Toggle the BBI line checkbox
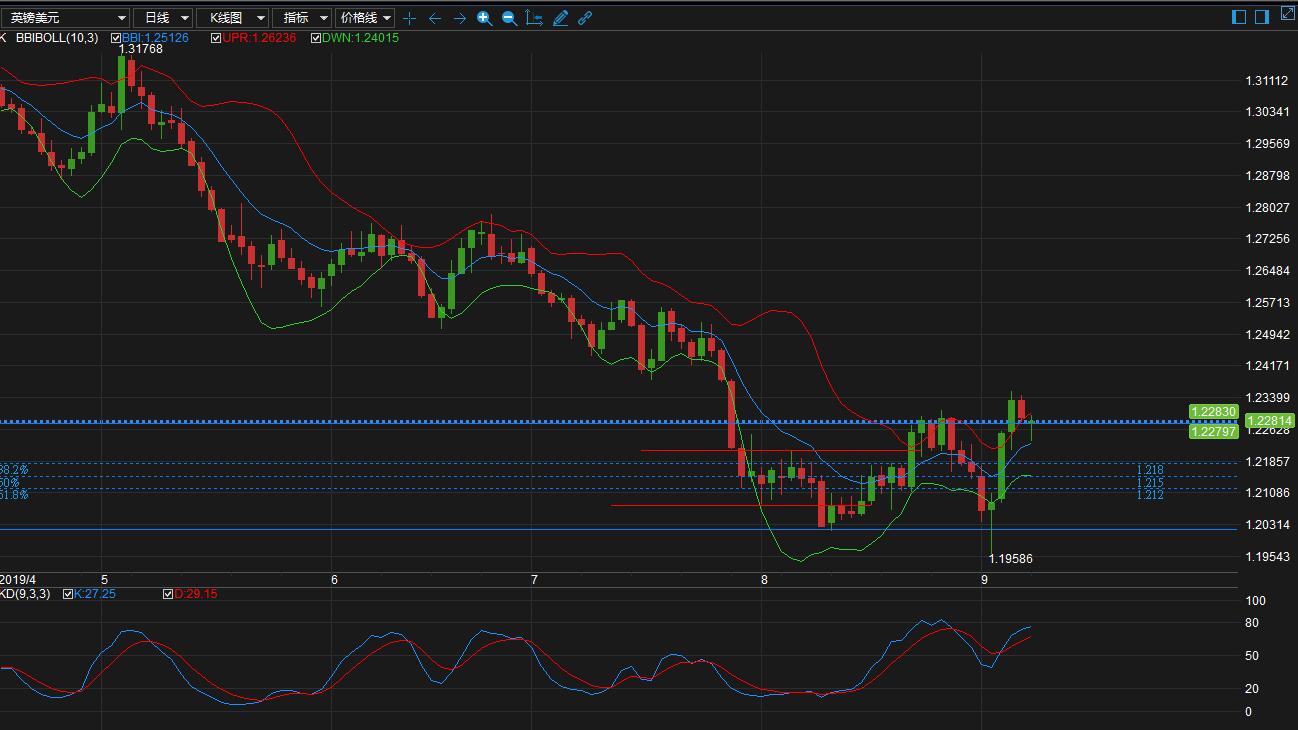1298x730 pixels. pos(116,38)
